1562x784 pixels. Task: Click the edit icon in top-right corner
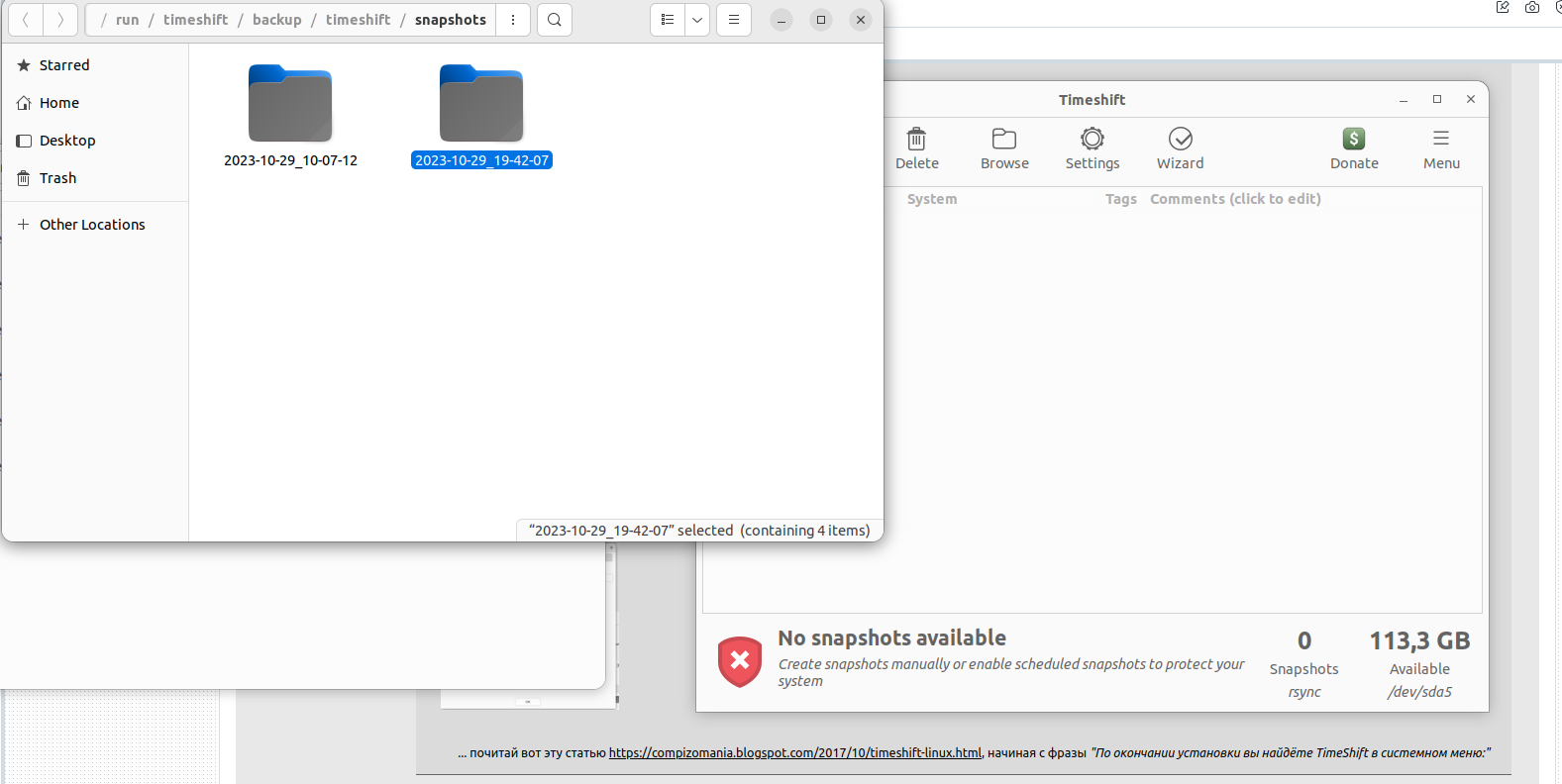point(1503,7)
